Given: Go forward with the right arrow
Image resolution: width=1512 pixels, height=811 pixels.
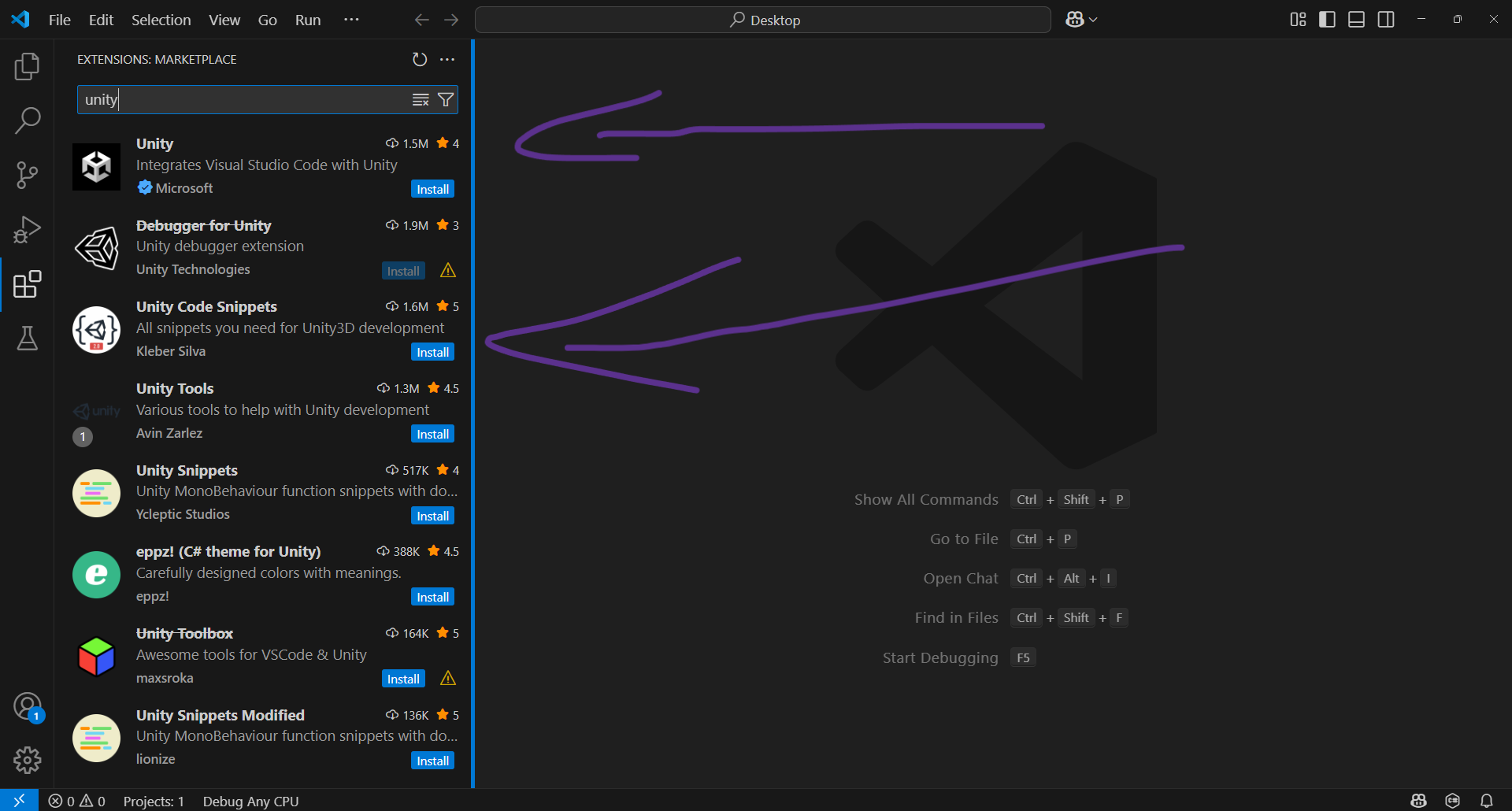Looking at the screenshot, I should [451, 20].
